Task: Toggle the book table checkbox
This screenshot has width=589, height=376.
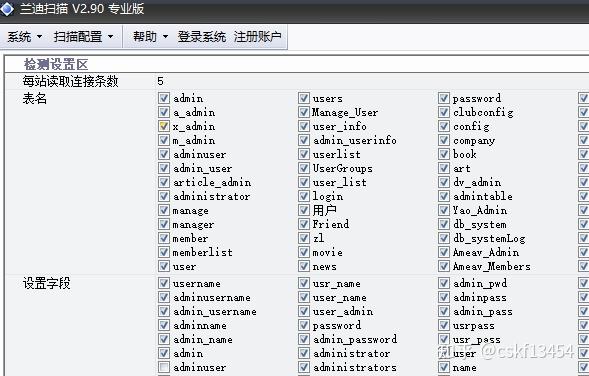Action: 444,154
